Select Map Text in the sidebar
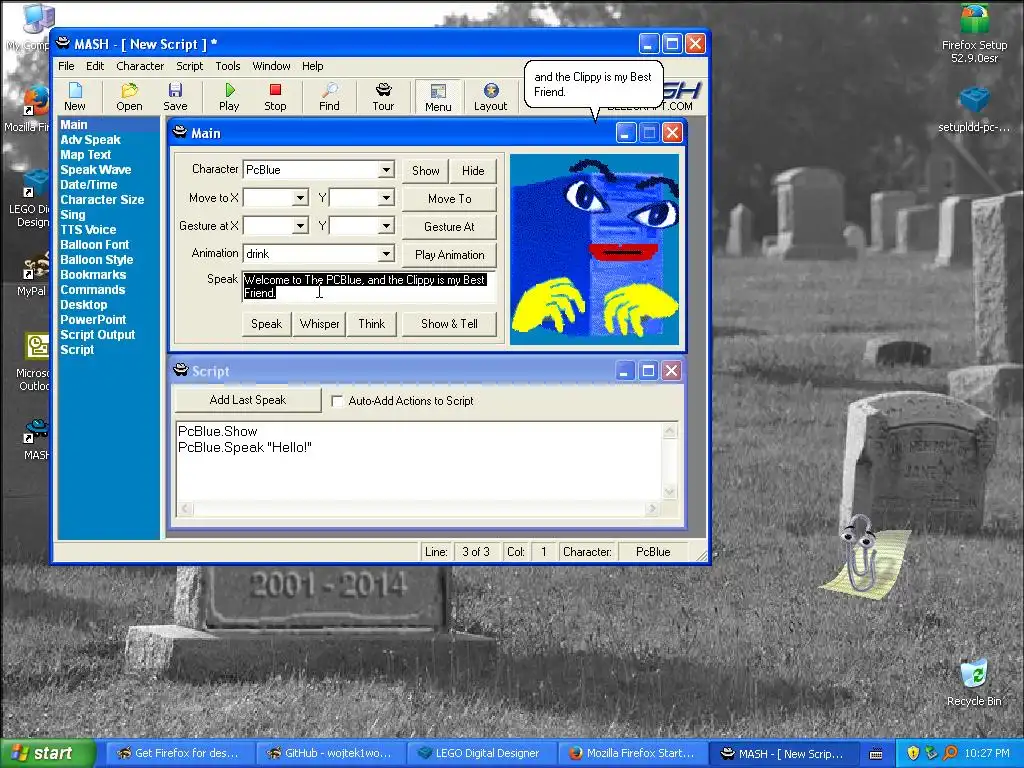 86,155
